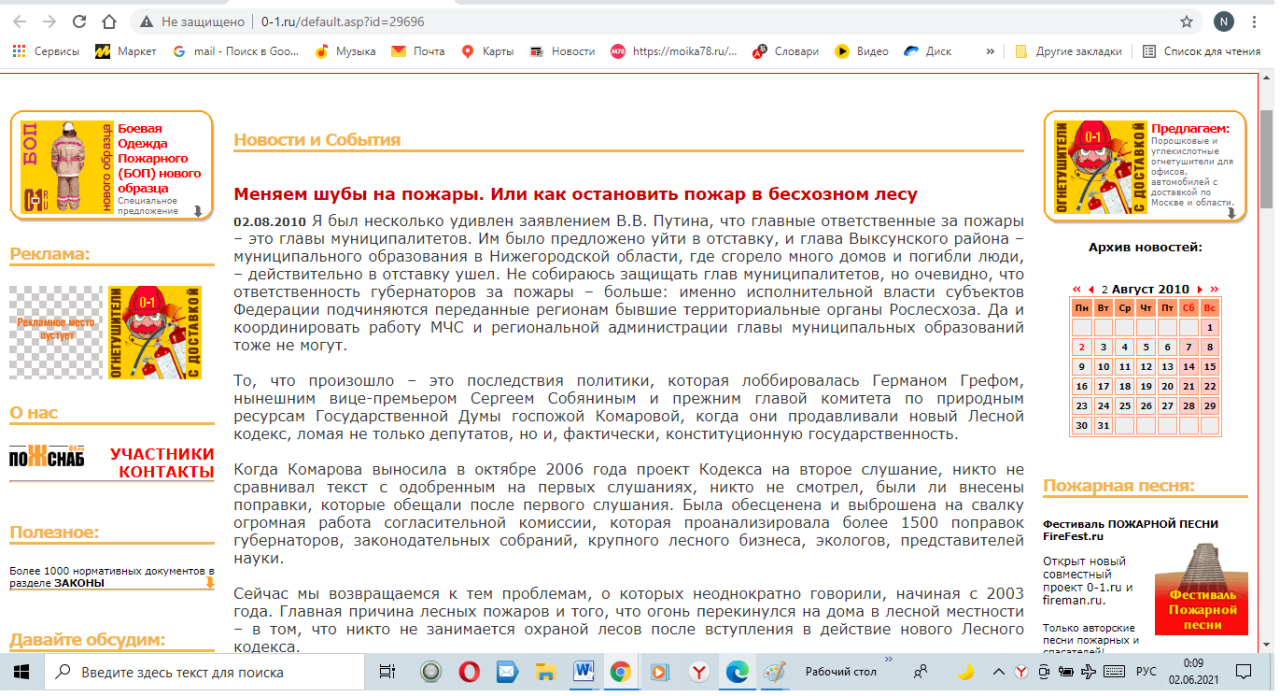Open the ЗАКОНЫ section link
Image resolution: width=1280 pixels, height=696 pixels.
tap(79, 583)
